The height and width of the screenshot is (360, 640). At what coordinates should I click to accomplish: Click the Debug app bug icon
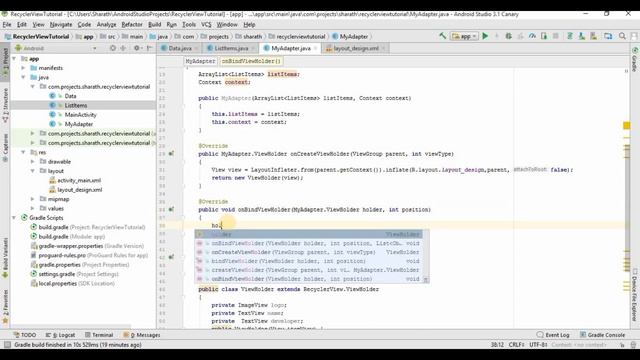pos(509,36)
